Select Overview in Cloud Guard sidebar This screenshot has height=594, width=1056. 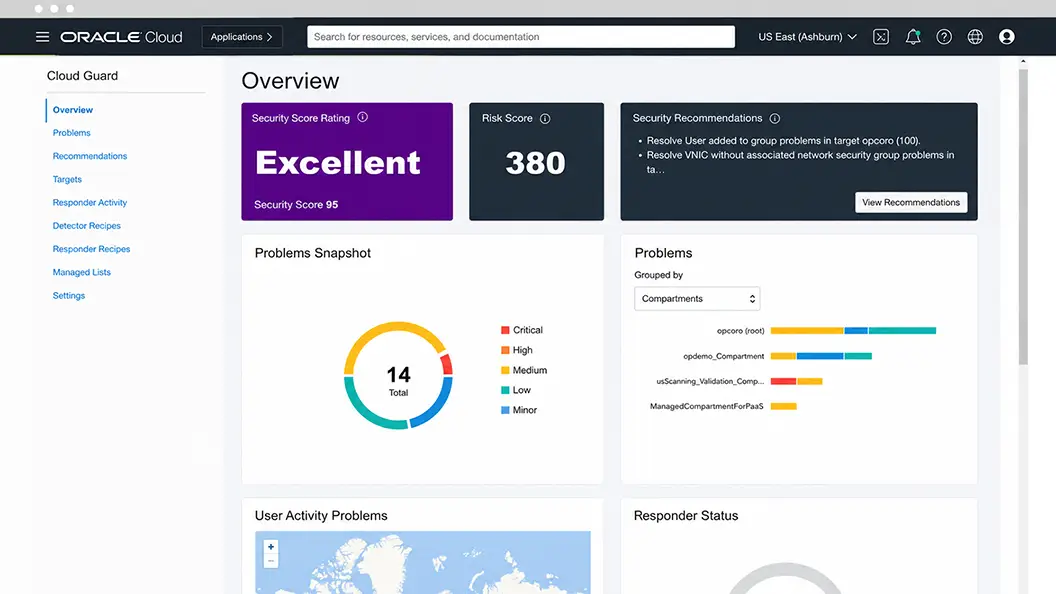coord(73,110)
